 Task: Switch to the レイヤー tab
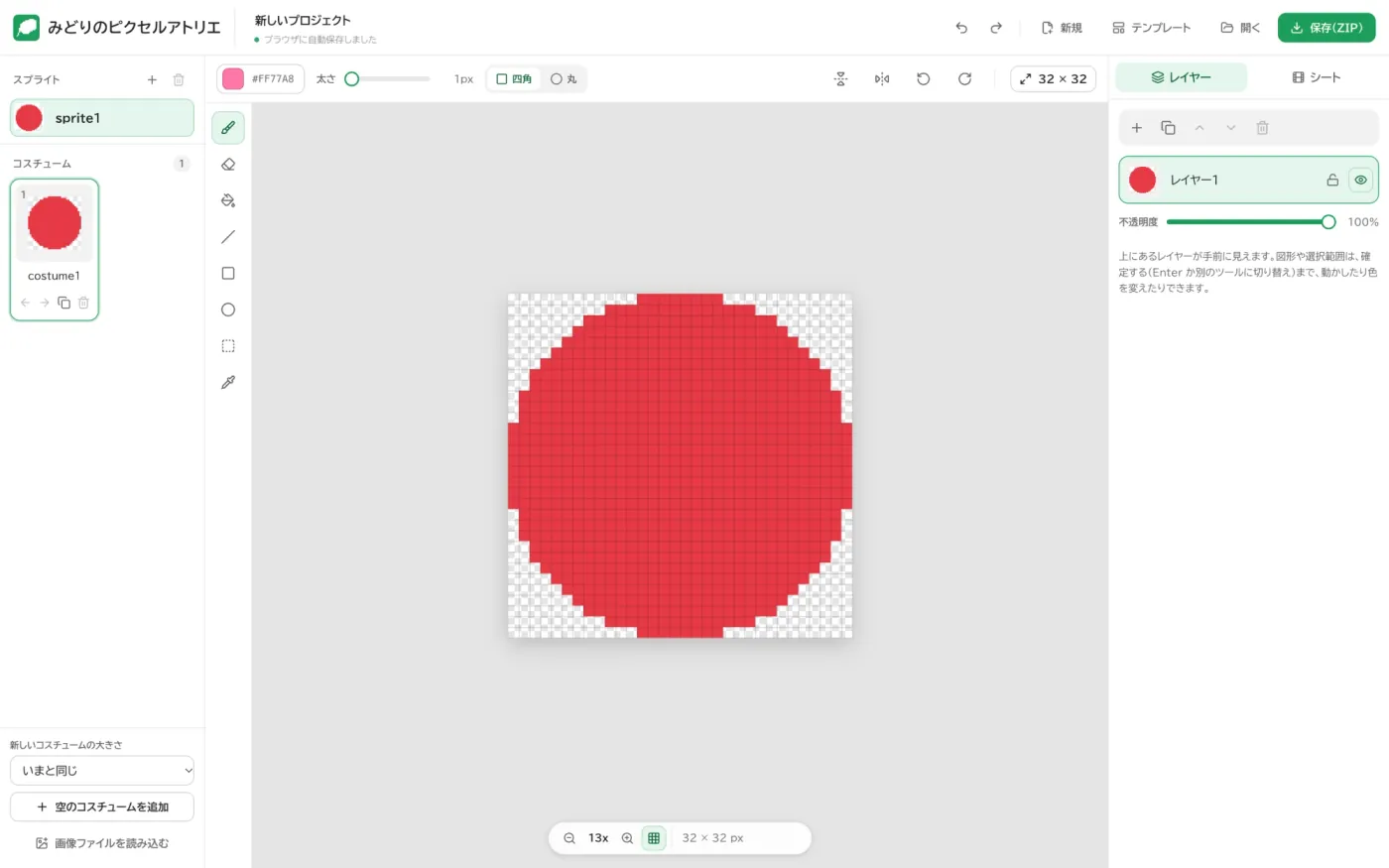tap(1182, 77)
